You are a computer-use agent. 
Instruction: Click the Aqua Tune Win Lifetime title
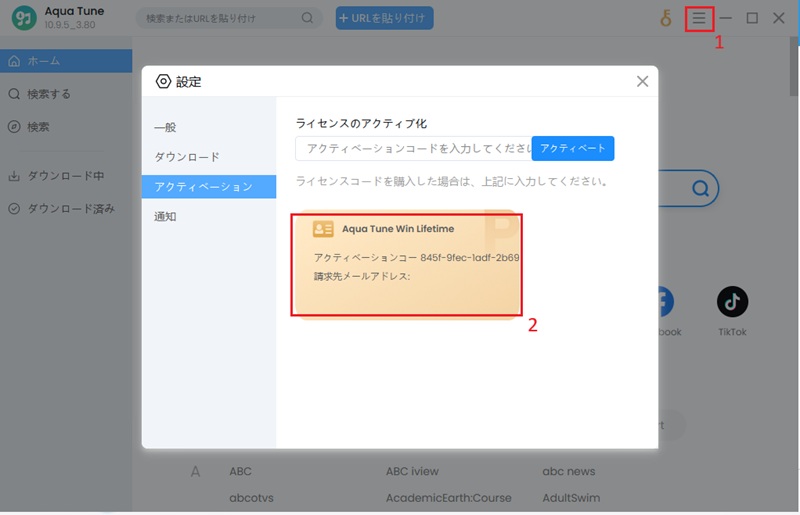coord(398,229)
